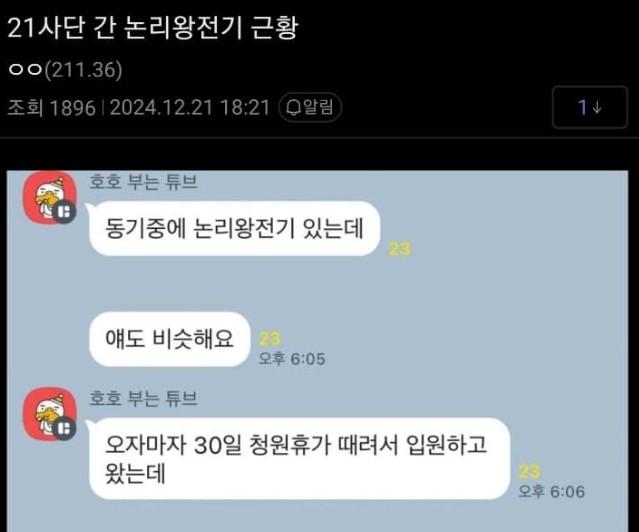The image size is (639, 532).
Task: Click the author name ㅇㅇ(211.36)
Action: point(65,70)
